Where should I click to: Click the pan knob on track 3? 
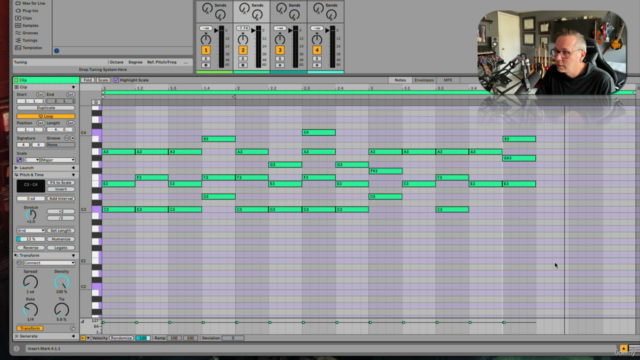(x=280, y=39)
